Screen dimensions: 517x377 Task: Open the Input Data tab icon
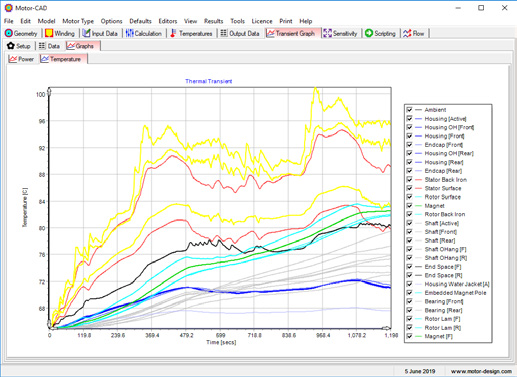86,33
